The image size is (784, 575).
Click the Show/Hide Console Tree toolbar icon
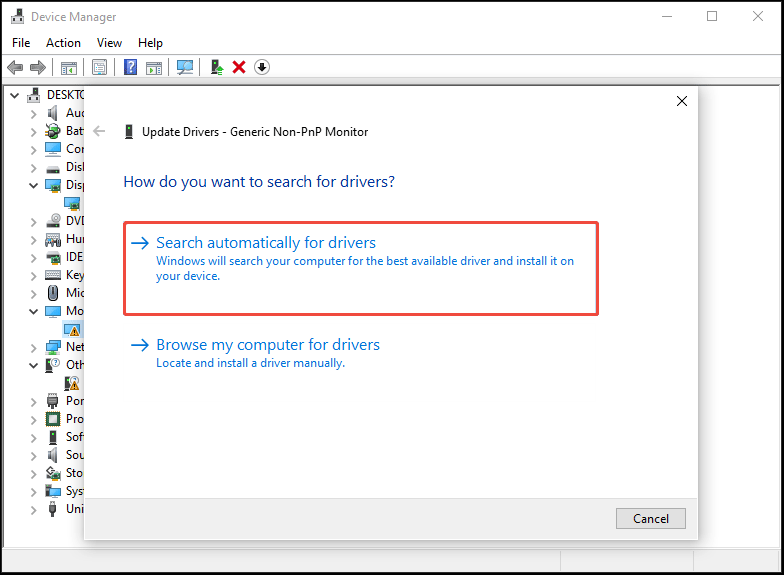69,67
